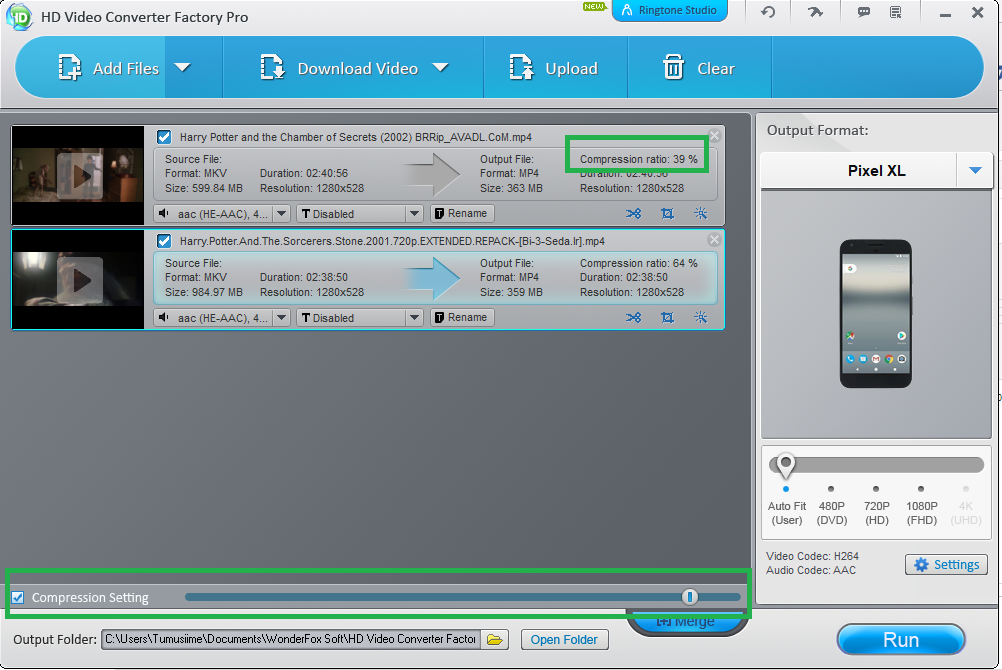Select the crop tool on the second video

click(x=667, y=317)
